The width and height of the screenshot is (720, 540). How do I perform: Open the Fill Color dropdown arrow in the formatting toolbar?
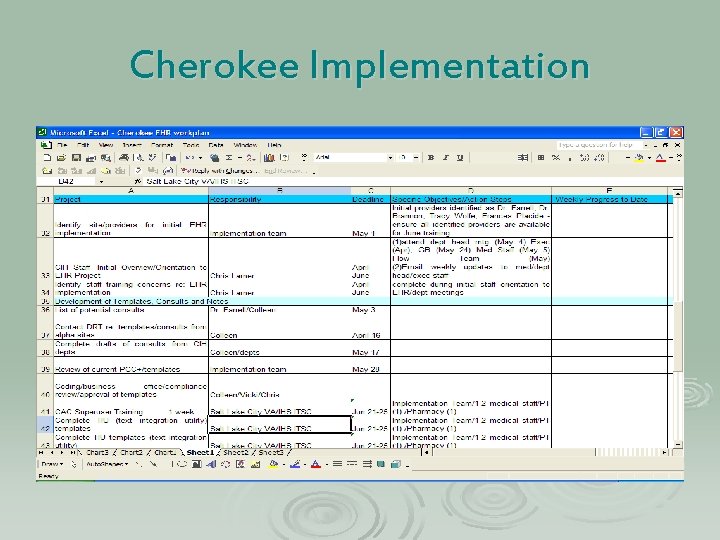(649, 158)
